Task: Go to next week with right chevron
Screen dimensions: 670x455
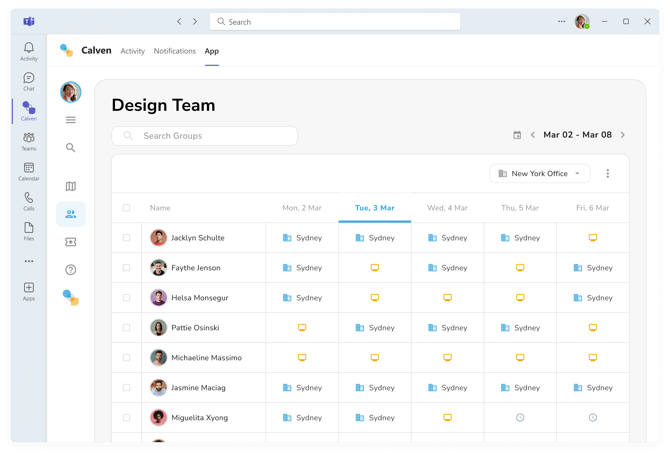Action: (x=623, y=135)
